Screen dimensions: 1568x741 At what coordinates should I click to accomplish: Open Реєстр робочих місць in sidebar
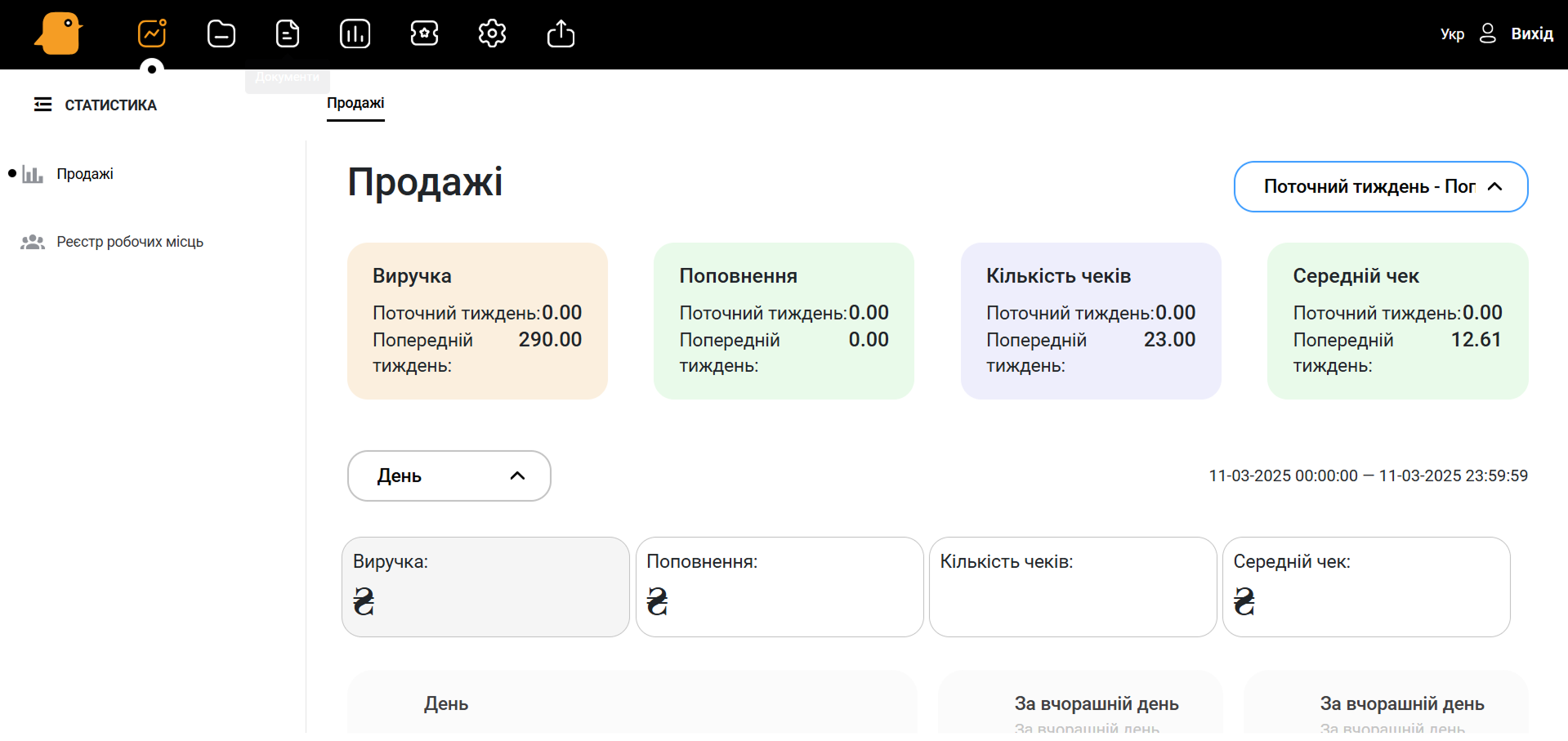pos(129,242)
